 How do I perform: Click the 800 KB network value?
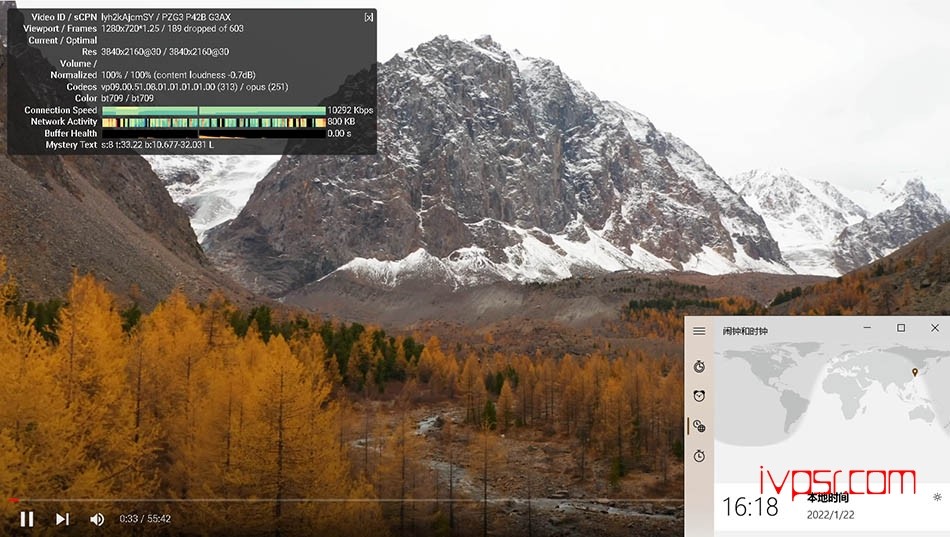click(x=341, y=122)
